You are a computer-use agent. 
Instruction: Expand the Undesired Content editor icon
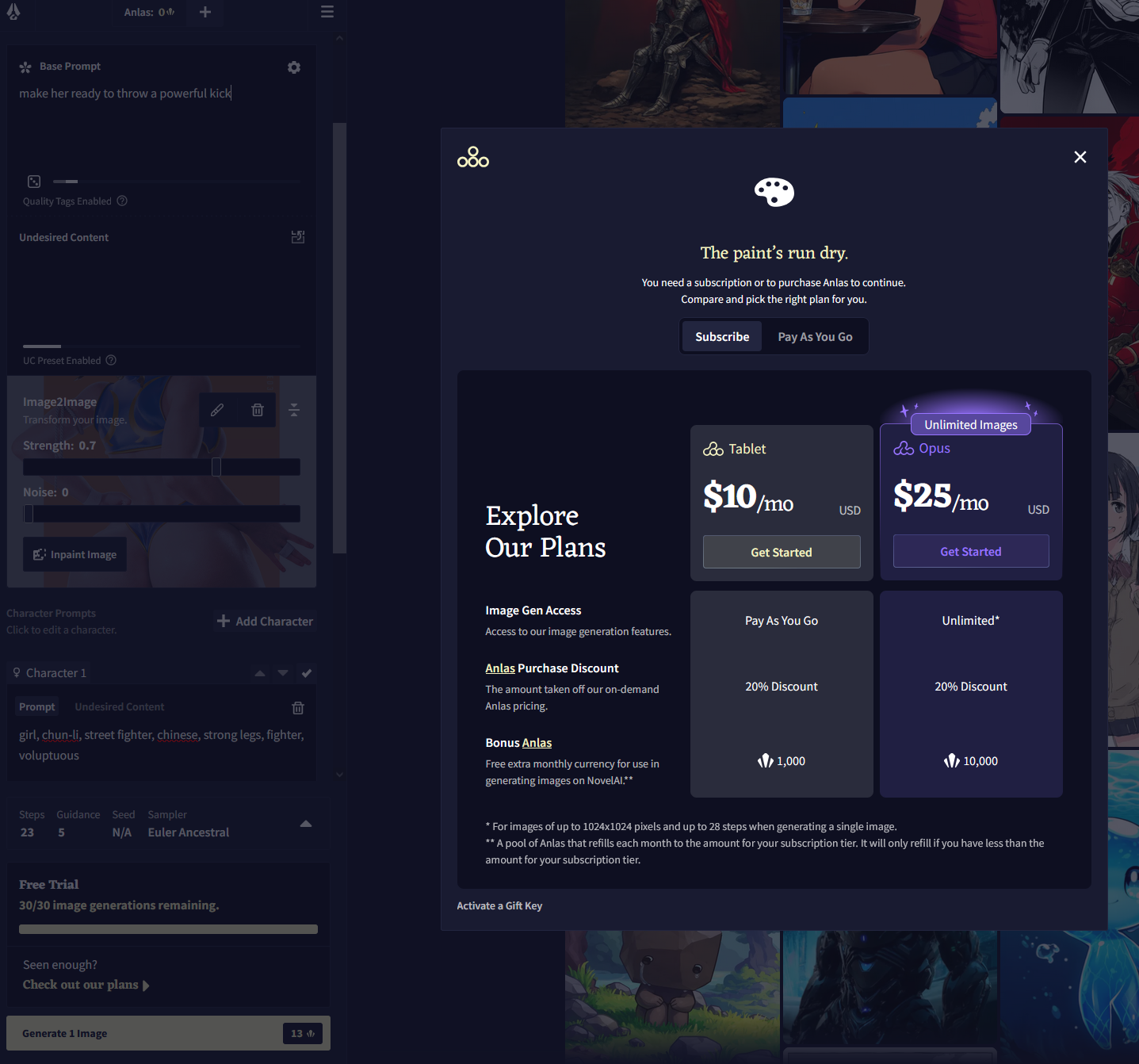[x=298, y=237]
